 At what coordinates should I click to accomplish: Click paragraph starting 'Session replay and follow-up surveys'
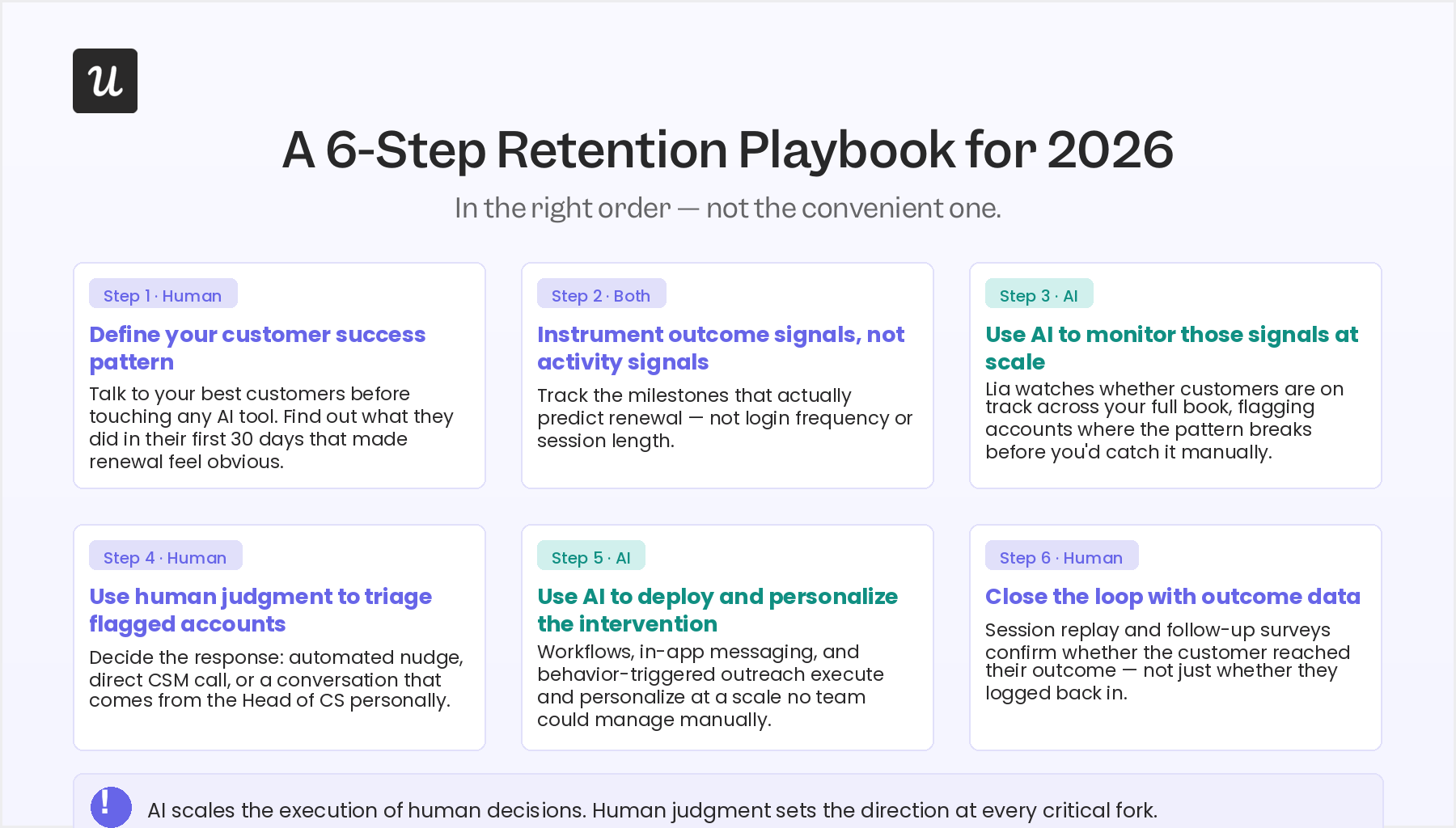1168,661
